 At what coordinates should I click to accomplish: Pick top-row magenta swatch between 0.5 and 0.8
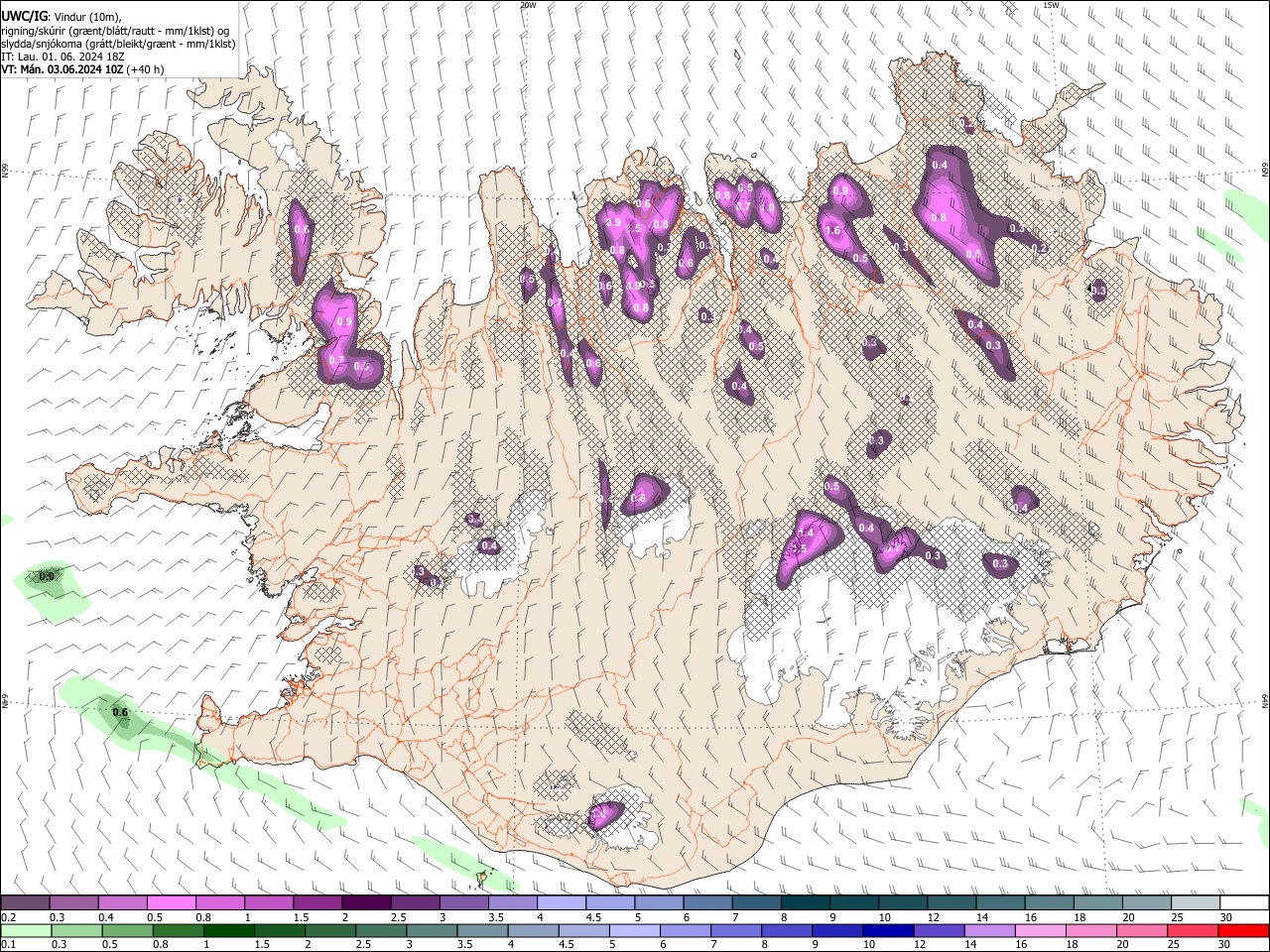click(x=171, y=903)
